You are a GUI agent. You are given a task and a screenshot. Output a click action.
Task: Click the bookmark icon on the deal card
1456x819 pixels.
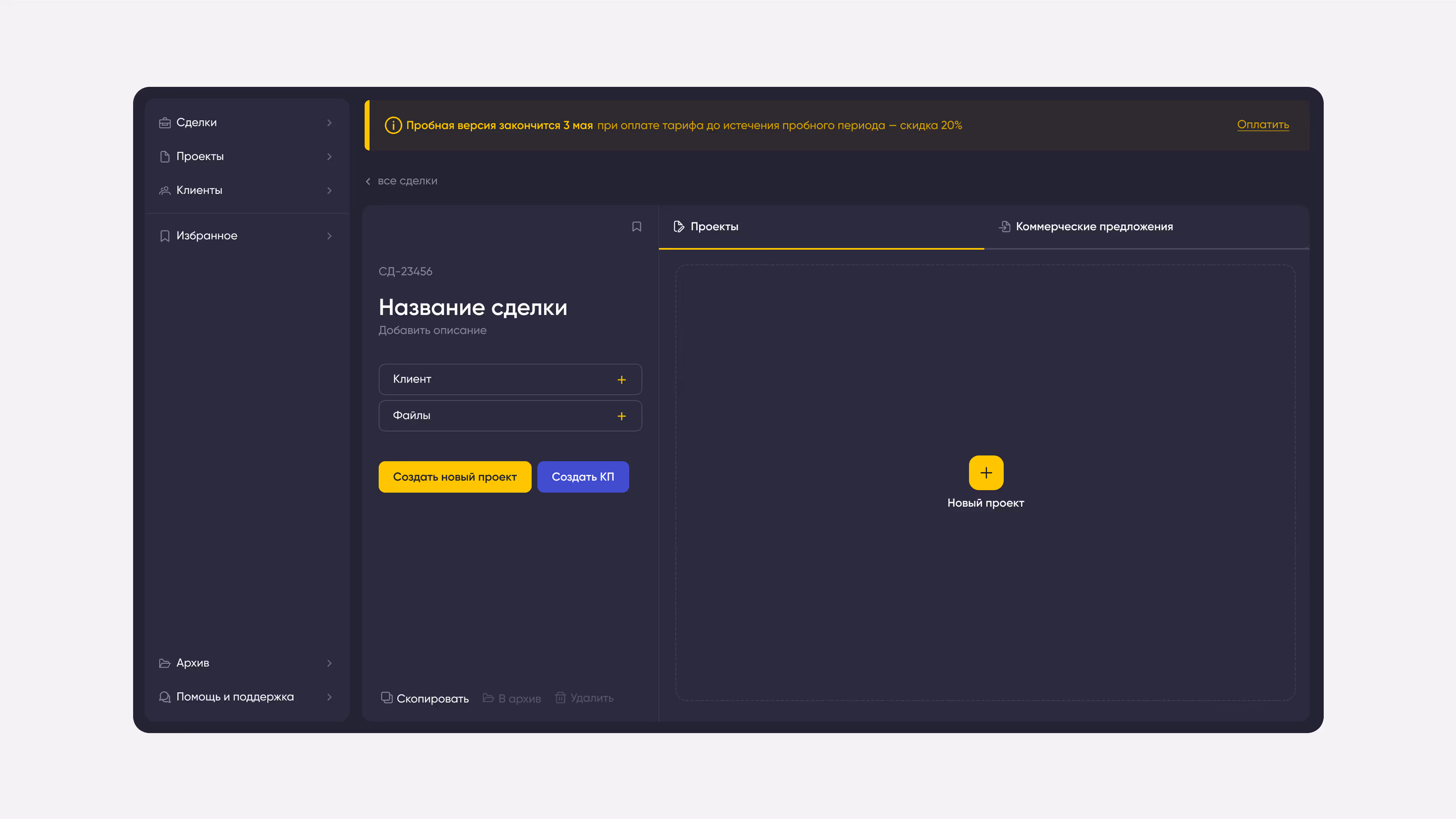tap(637, 226)
